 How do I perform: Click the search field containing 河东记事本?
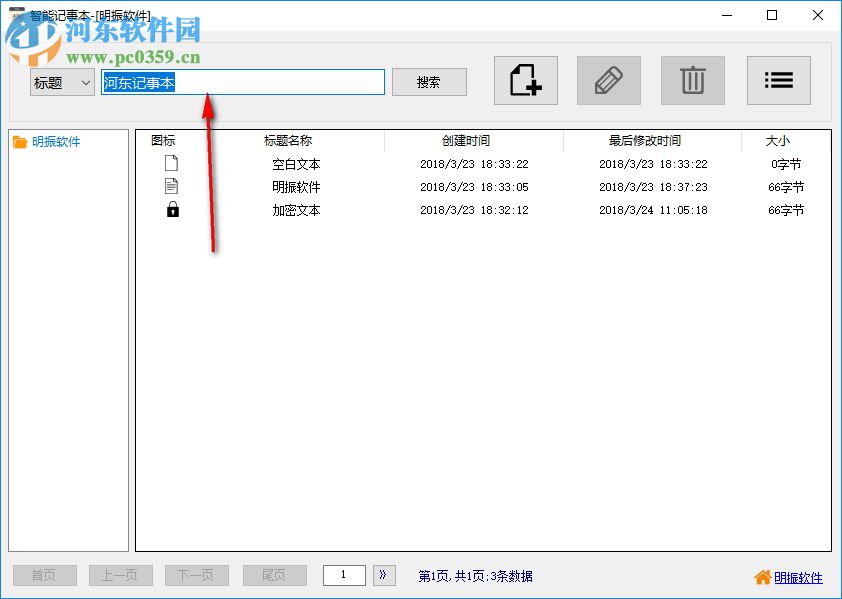click(x=242, y=82)
